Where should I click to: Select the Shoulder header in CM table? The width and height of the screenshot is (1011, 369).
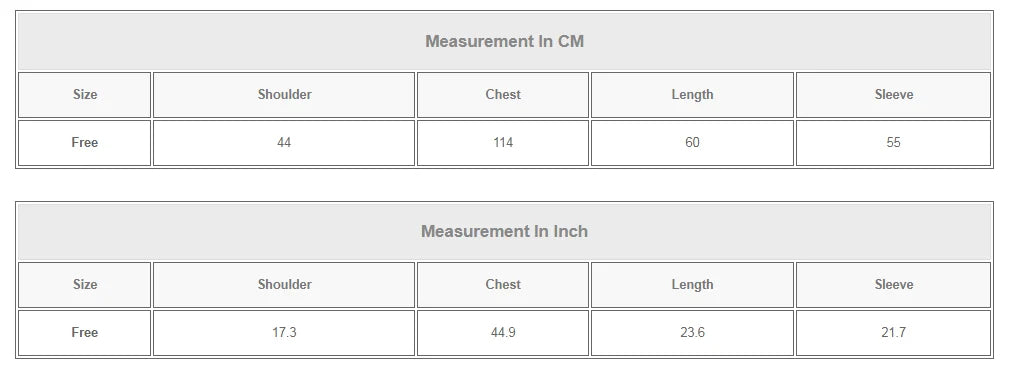point(284,95)
